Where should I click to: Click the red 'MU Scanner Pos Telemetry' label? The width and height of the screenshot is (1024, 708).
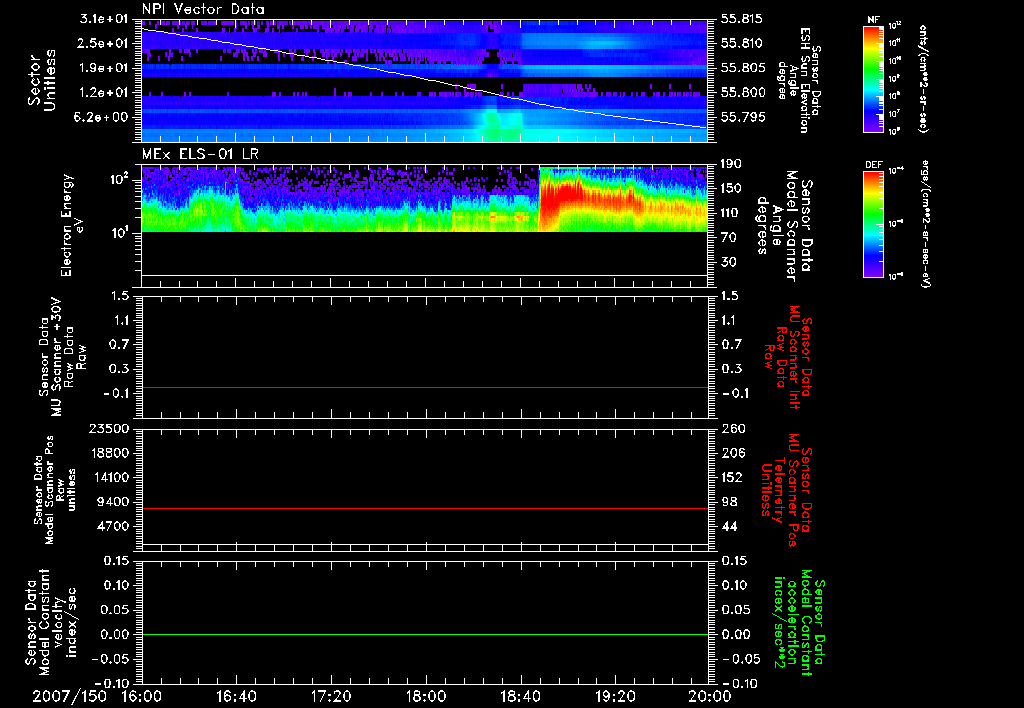(x=786, y=489)
